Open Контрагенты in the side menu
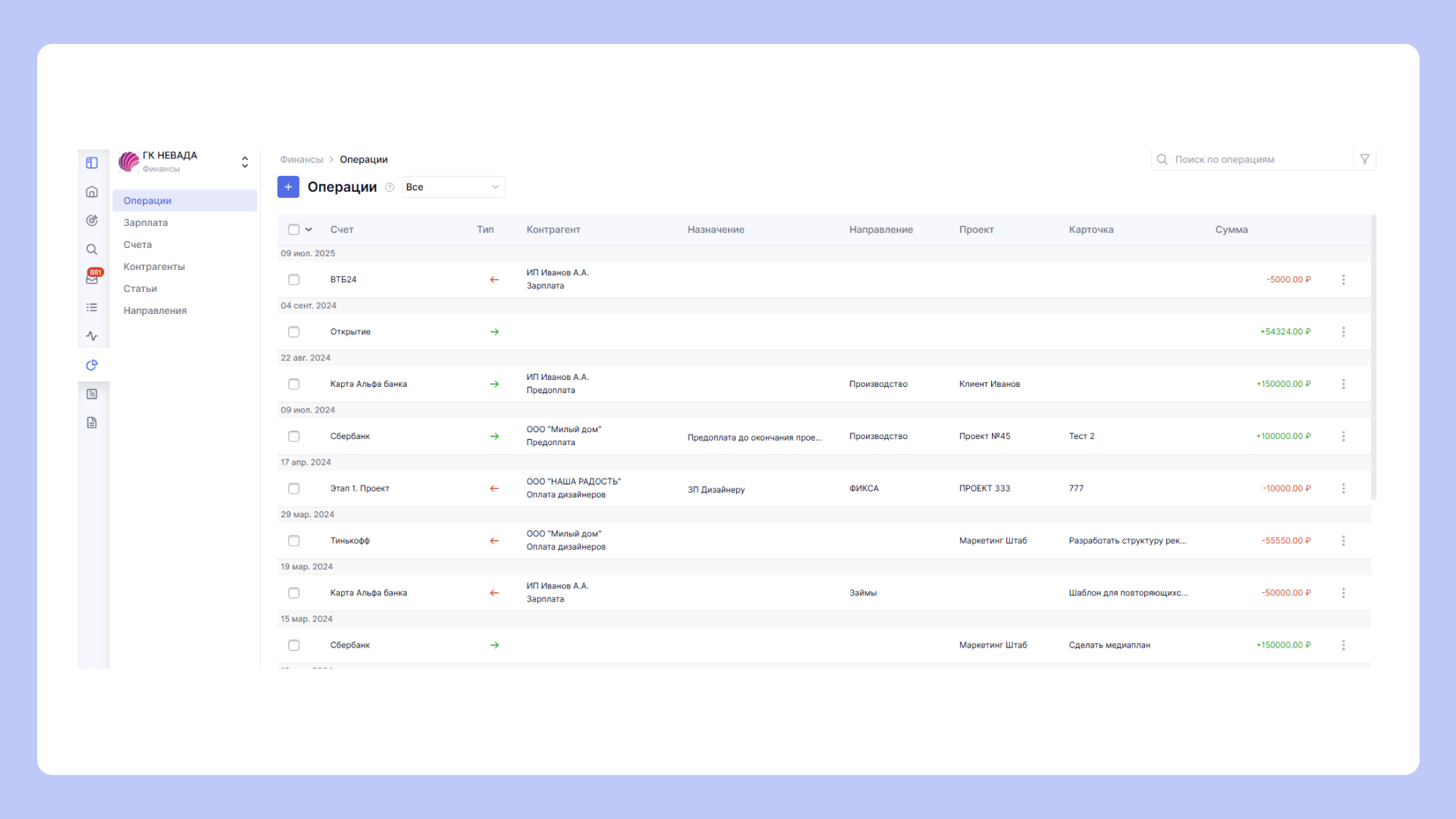Image resolution: width=1456 pixels, height=819 pixels. point(154,267)
